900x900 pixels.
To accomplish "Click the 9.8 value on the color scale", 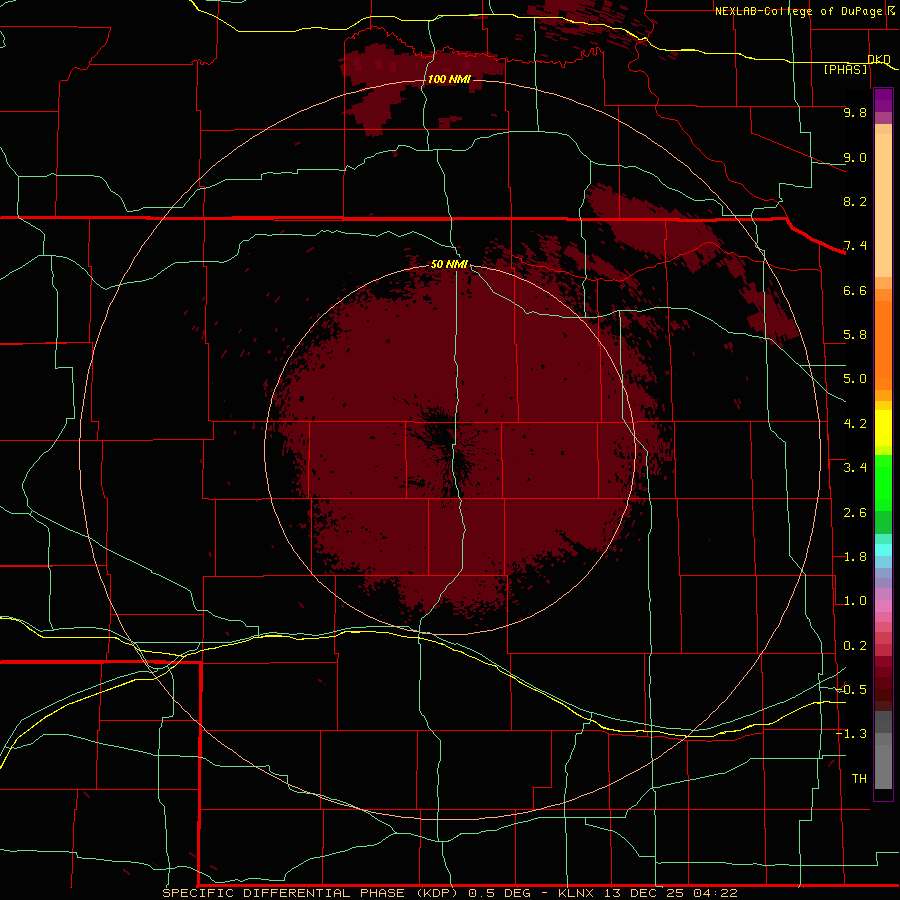I will tap(855, 112).
